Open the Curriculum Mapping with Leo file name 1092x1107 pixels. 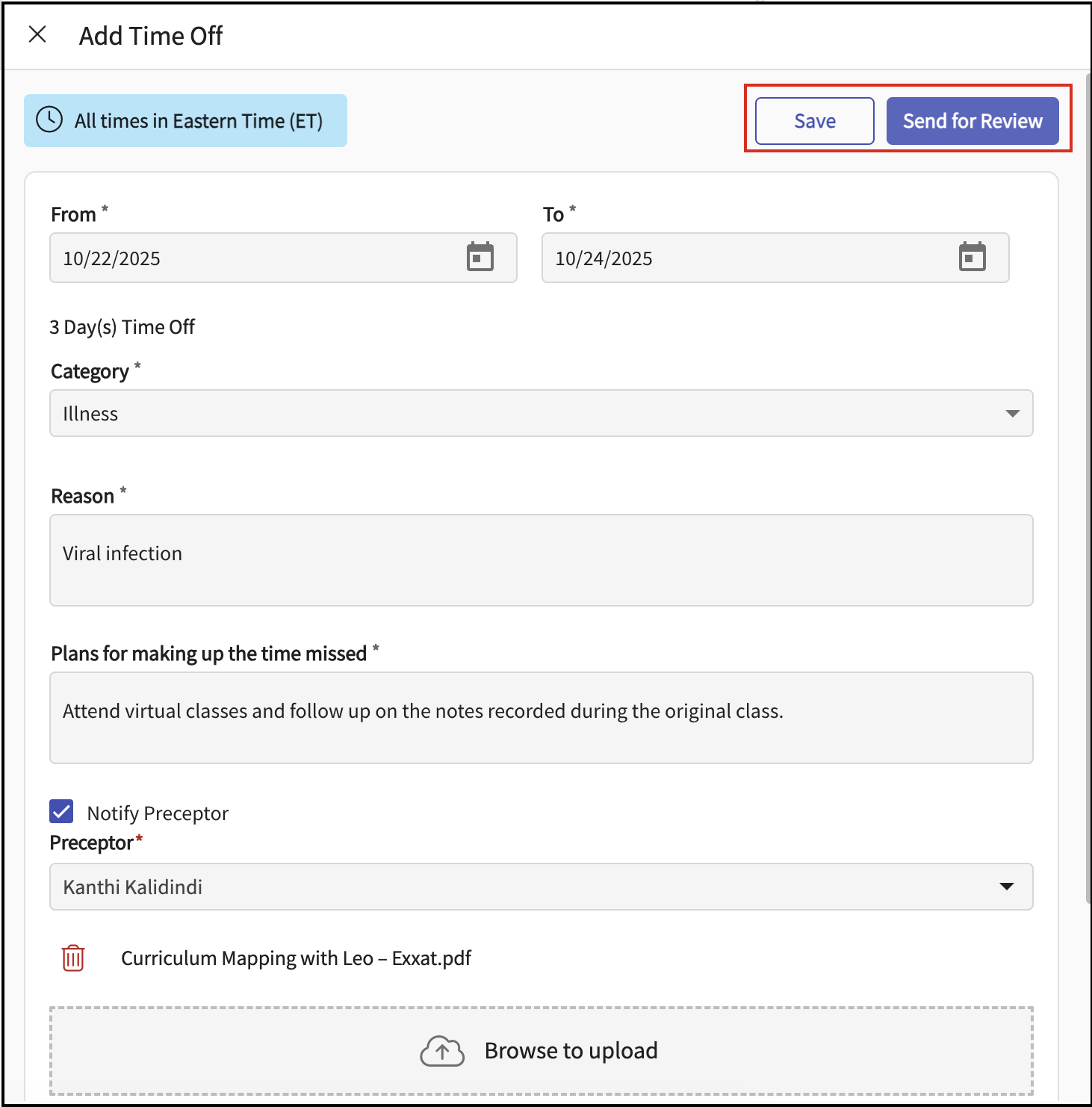[296, 958]
